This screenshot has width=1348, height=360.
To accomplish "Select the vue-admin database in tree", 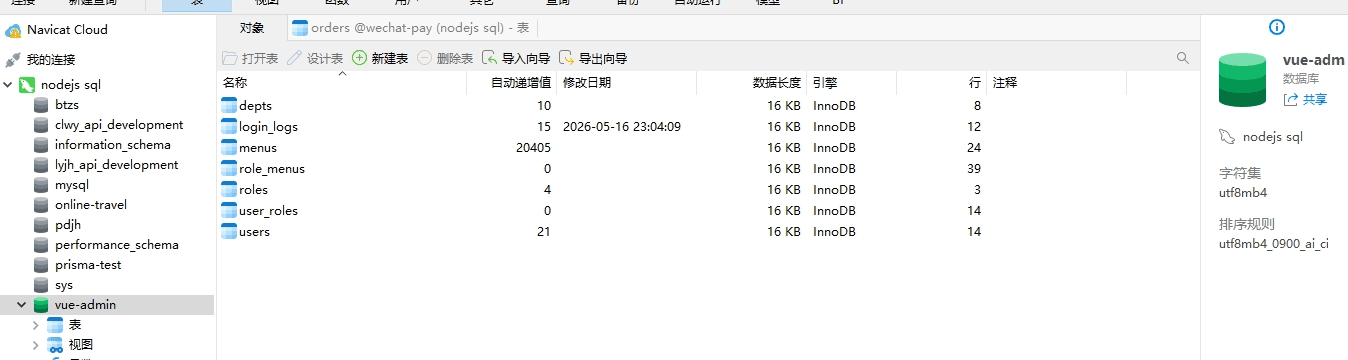I will pos(86,305).
